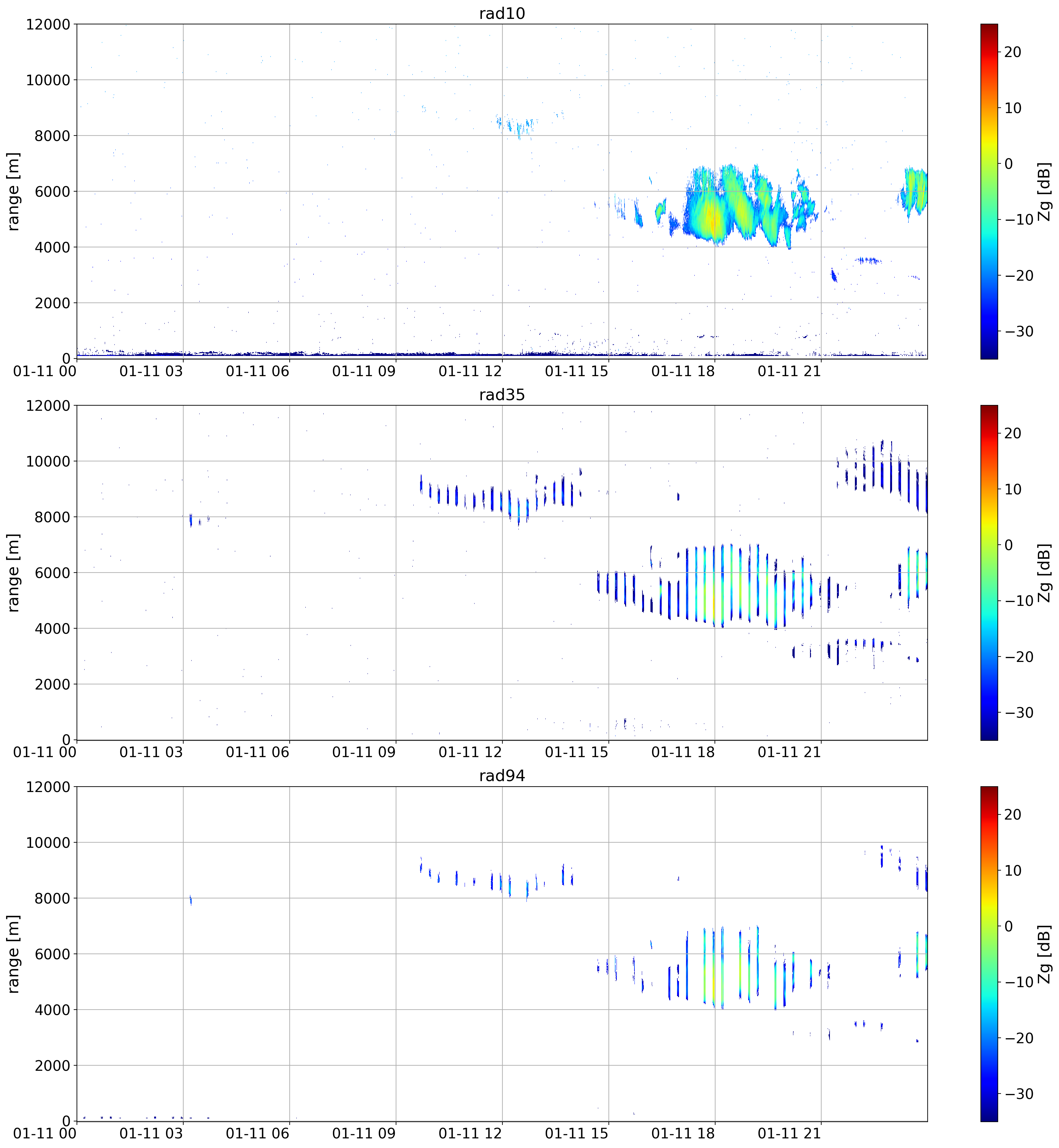Click the 2000 y-tick in rad10 panel

52,302
